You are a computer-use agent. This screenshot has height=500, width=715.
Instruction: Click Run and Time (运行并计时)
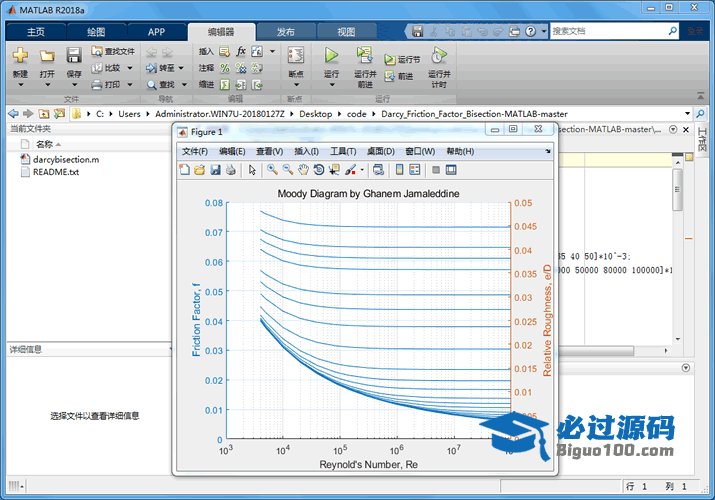[x=439, y=67]
